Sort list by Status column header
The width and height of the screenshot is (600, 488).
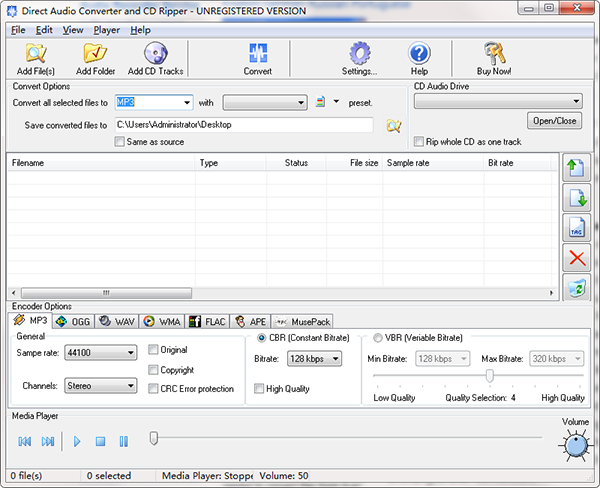(296, 163)
